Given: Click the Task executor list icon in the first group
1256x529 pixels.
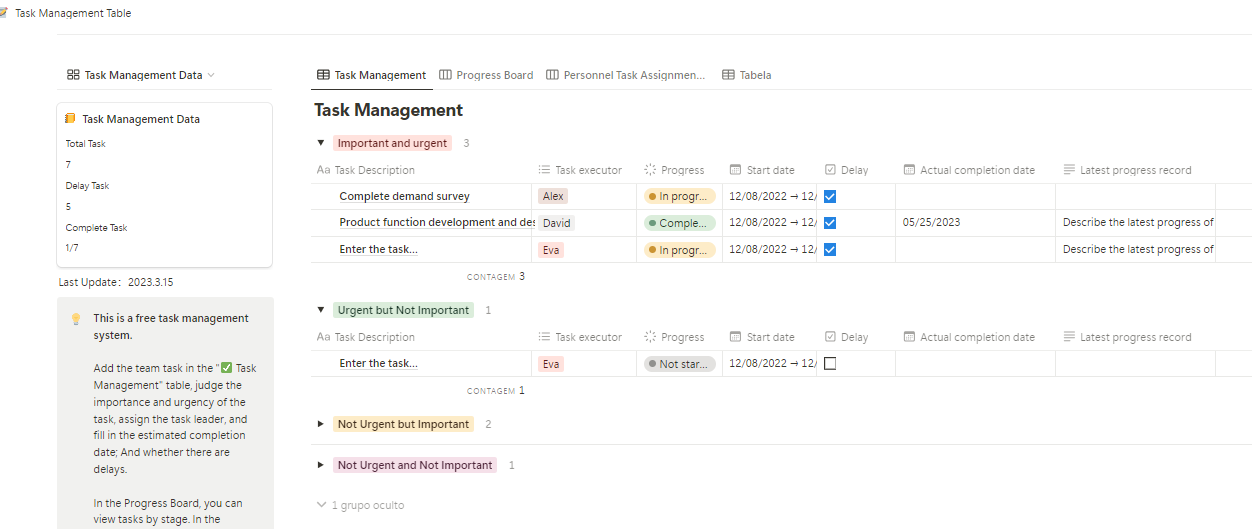Looking at the screenshot, I should (544, 170).
